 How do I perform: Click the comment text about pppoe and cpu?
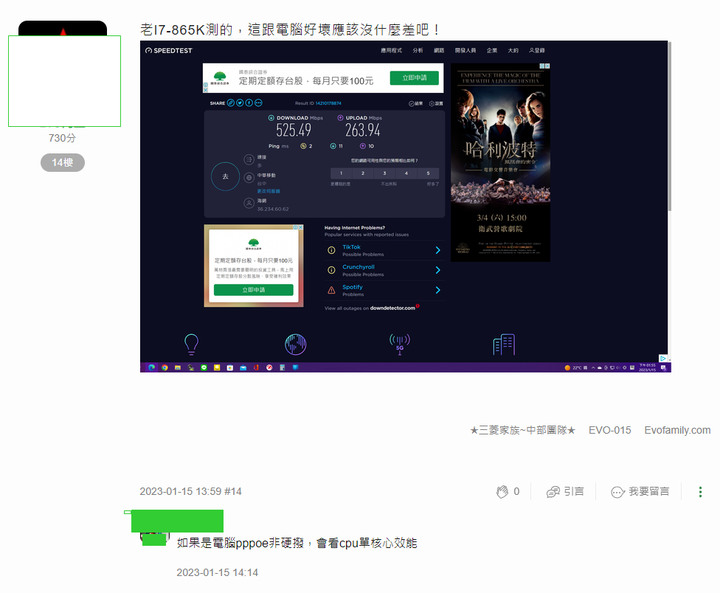pos(297,543)
